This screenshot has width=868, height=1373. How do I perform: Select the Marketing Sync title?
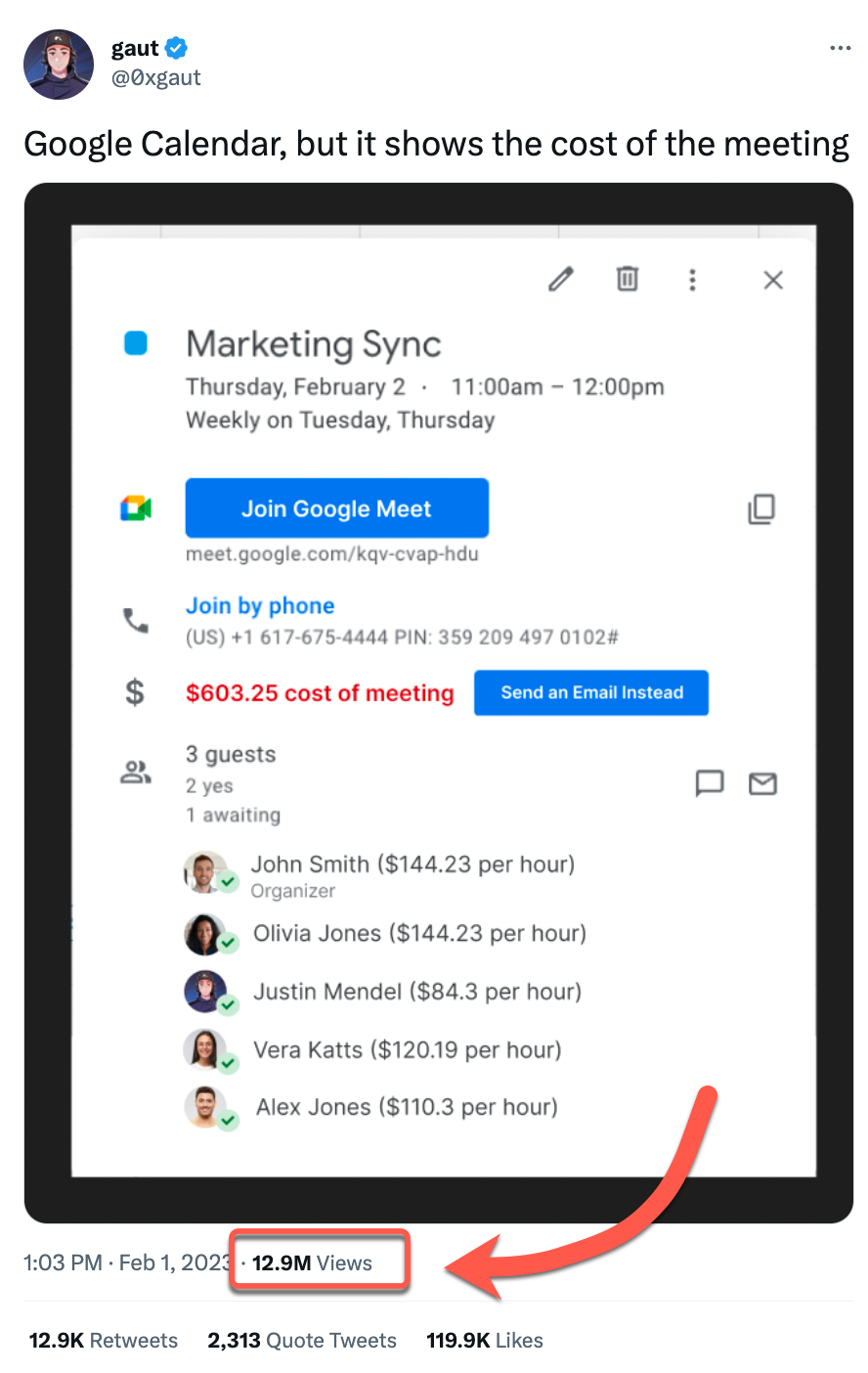[314, 345]
